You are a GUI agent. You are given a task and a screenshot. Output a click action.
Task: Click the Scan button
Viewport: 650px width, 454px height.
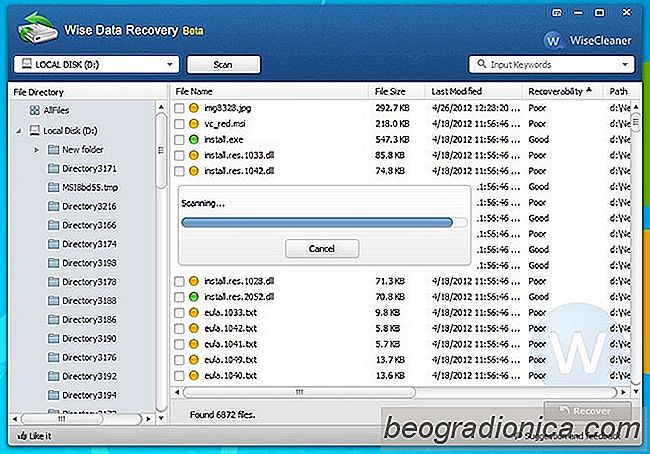pos(223,65)
